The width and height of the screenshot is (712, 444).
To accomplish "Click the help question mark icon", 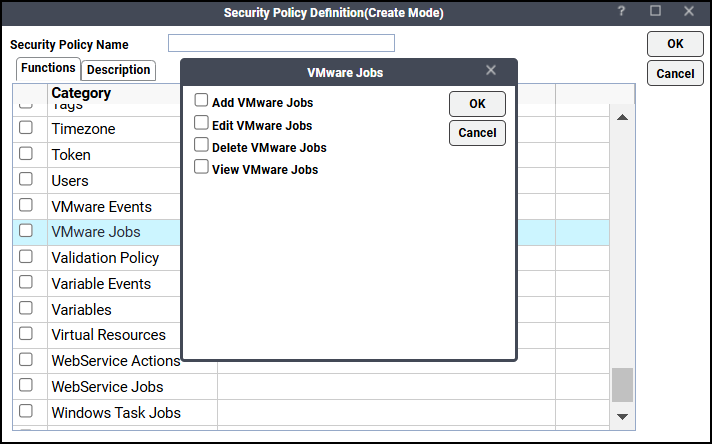I will tap(621, 11).
